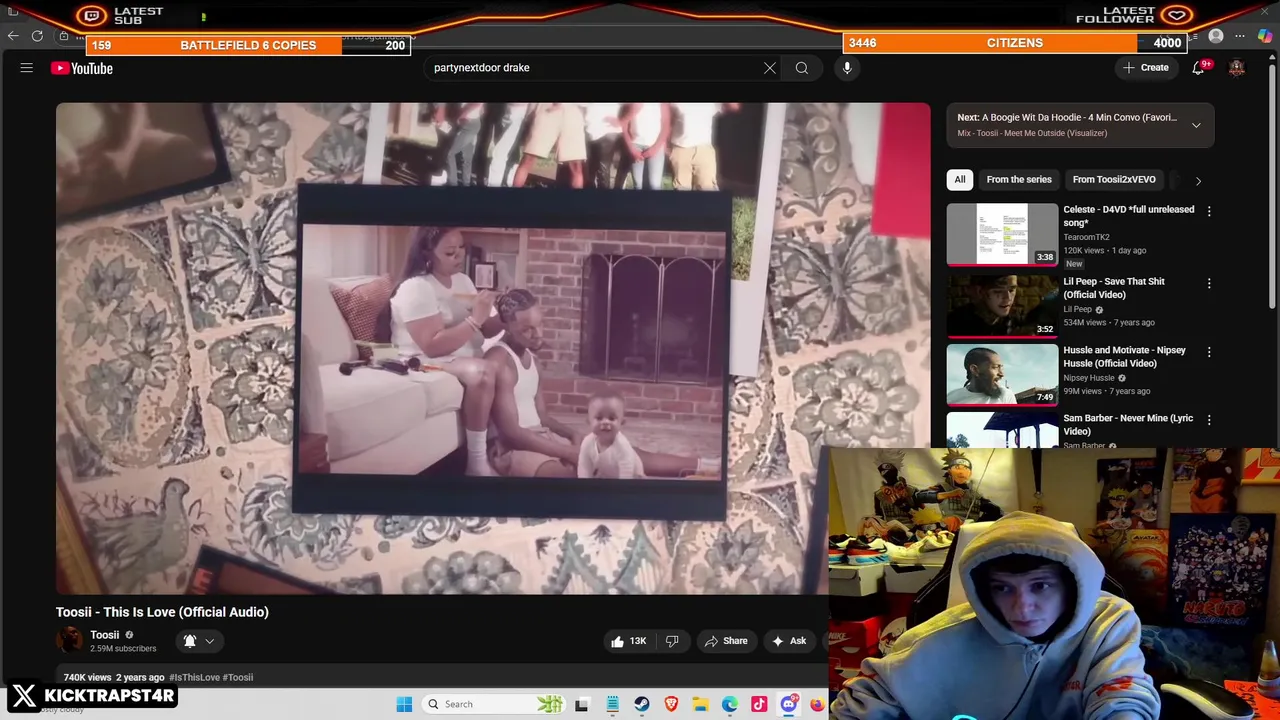Screen dimensions: 1280x720
Task: Open File Explorer from the taskbar
Action: (x=701, y=704)
